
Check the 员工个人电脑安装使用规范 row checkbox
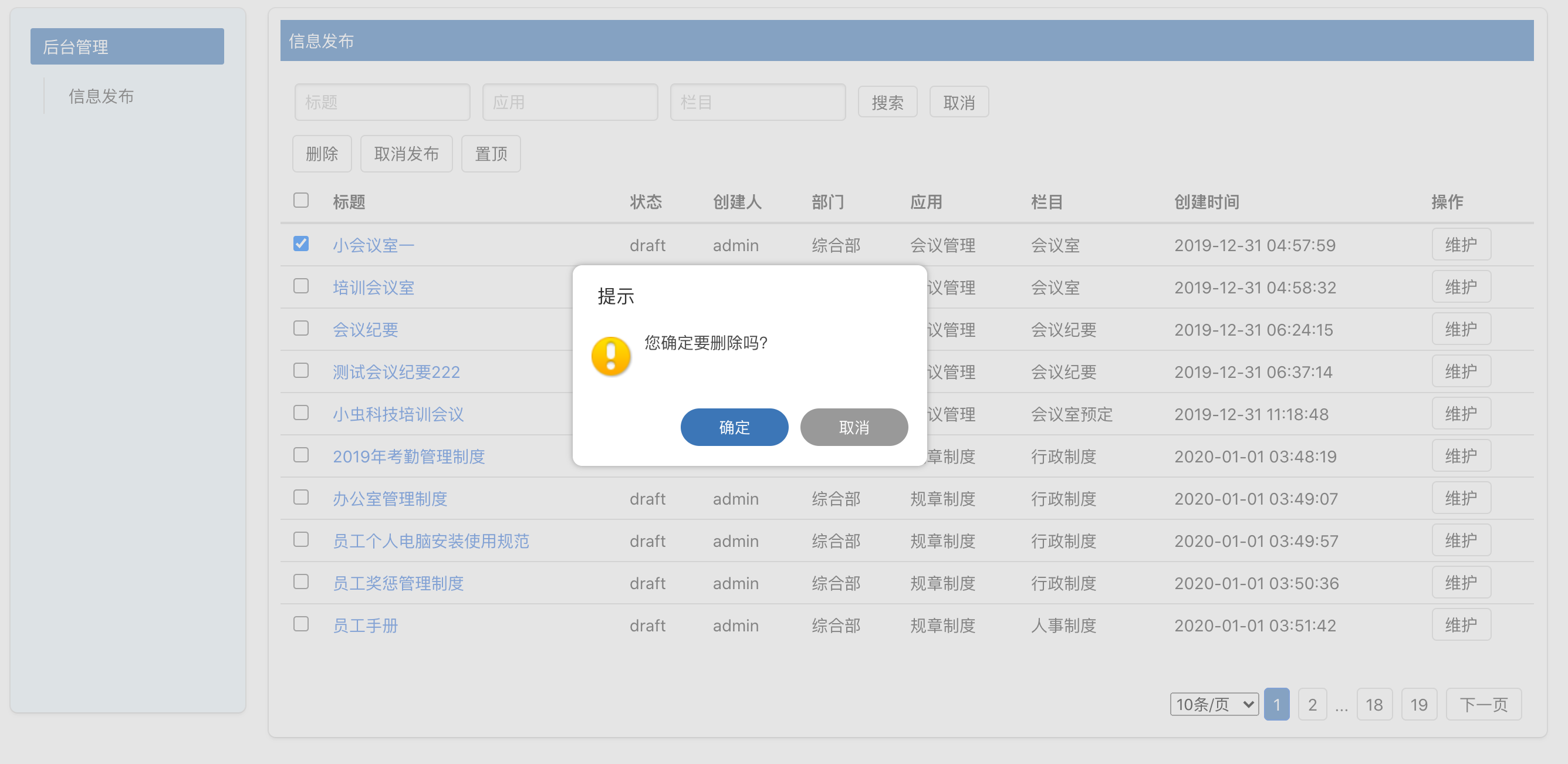click(300, 540)
